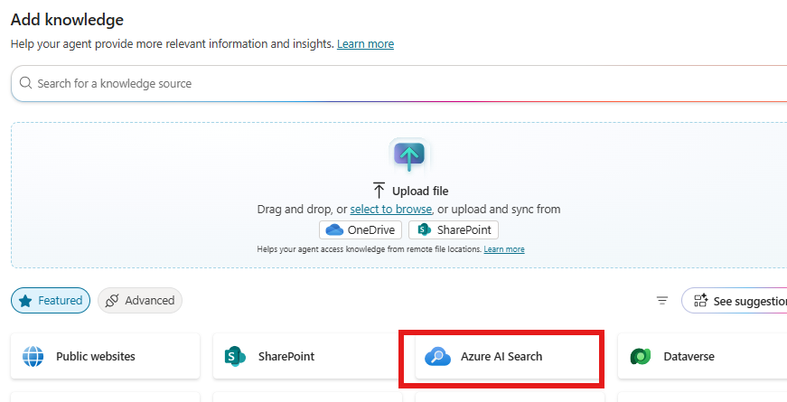
Task: Click the star icon in Featured tab
Action: [x=25, y=301]
